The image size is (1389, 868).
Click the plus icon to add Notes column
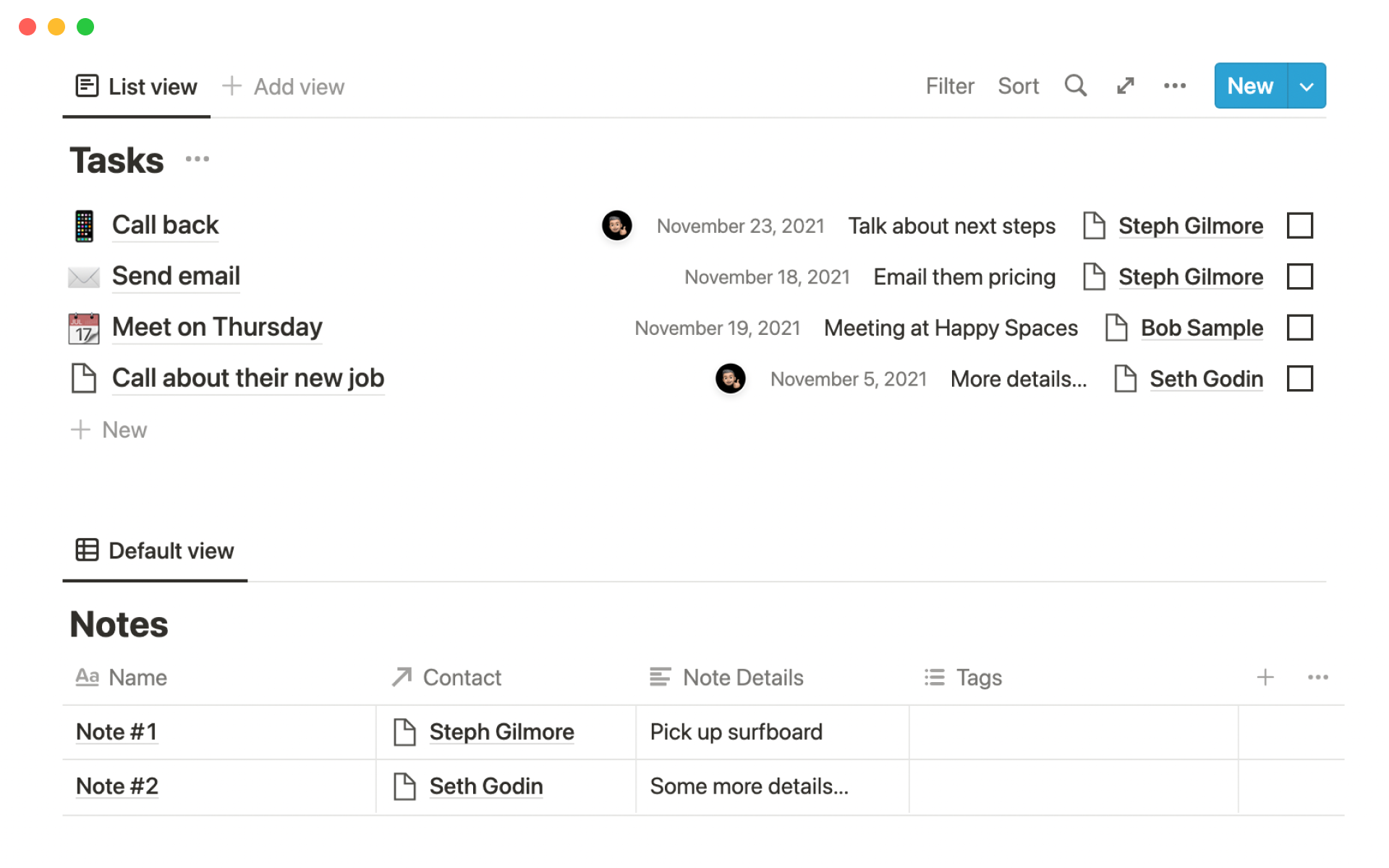click(1265, 677)
